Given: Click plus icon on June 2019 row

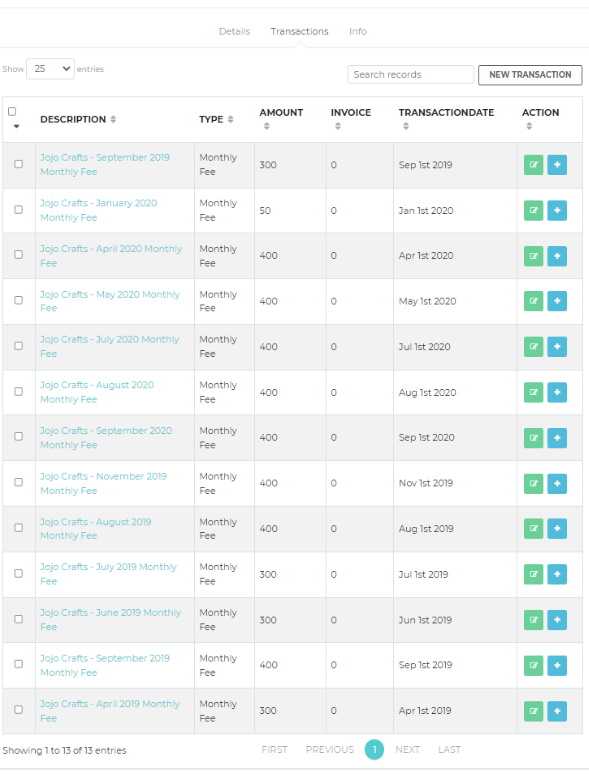Looking at the screenshot, I should tap(557, 620).
